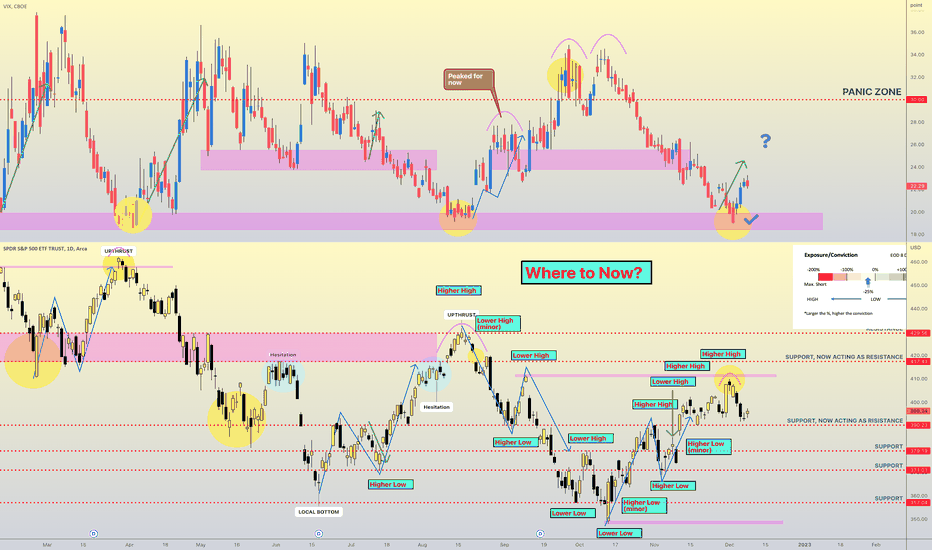
Task: Click the lowest 'Lower Low' label
Action: tap(619, 533)
